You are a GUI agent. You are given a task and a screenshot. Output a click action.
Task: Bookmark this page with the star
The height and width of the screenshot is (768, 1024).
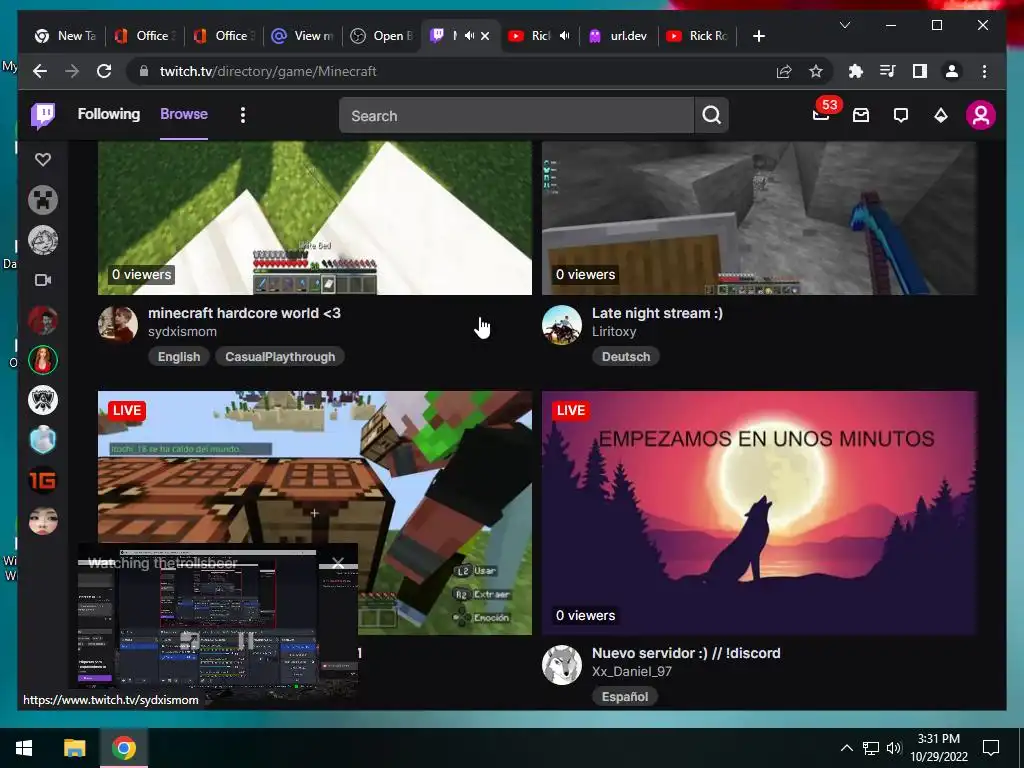(816, 71)
